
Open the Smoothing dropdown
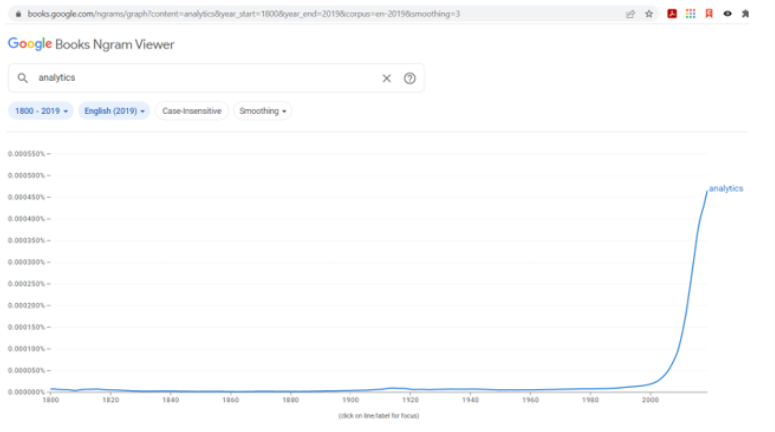point(262,111)
